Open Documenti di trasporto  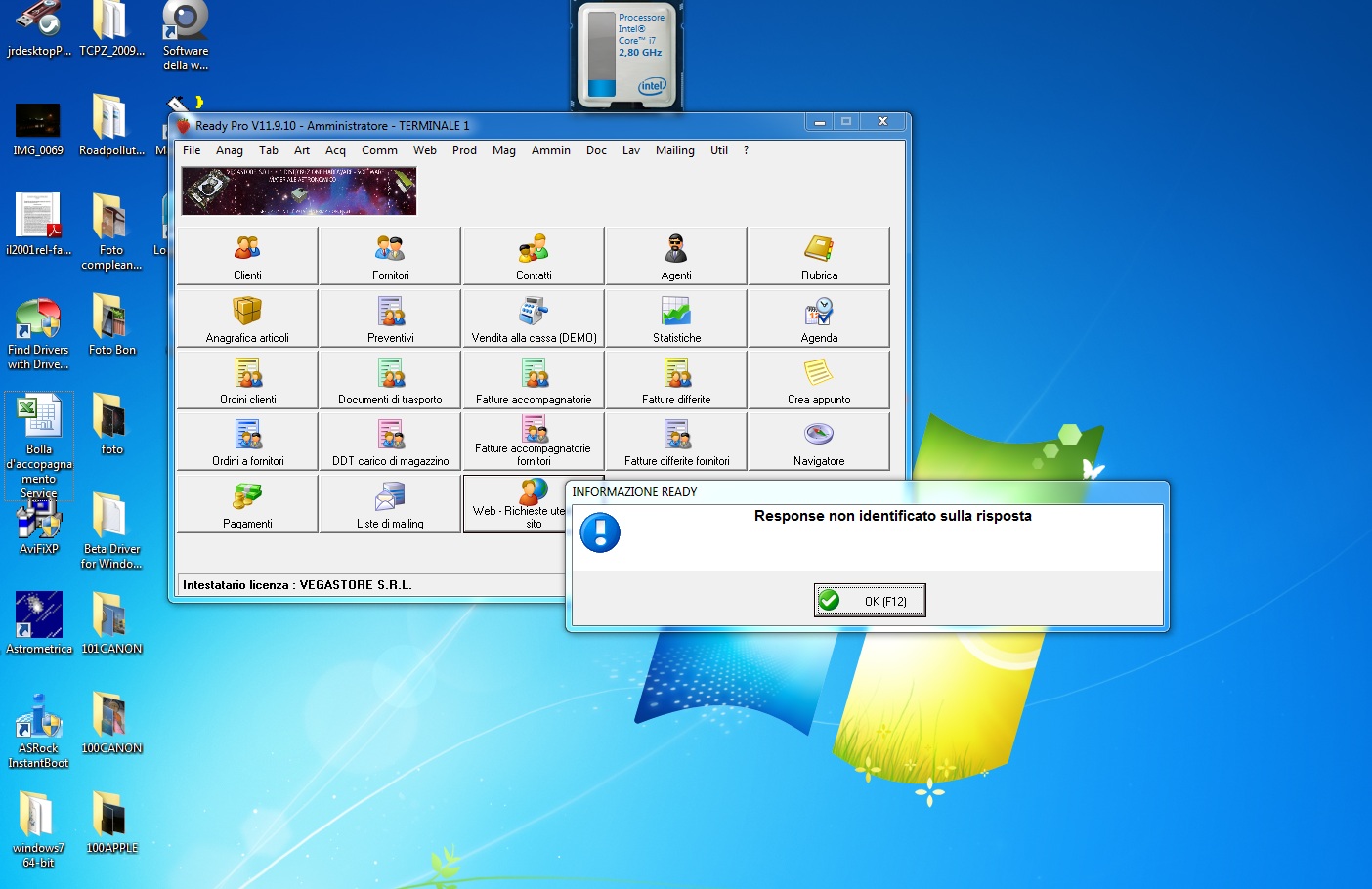click(x=390, y=380)
